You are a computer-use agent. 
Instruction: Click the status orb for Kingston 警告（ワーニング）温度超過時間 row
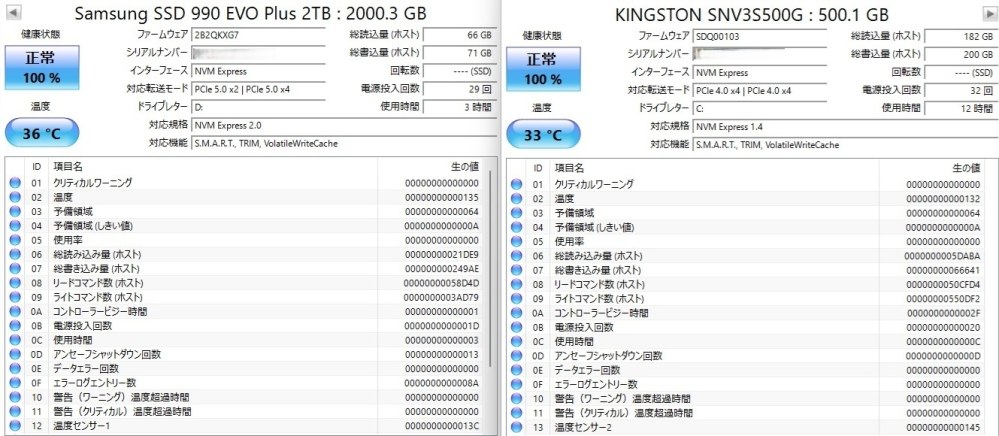pyautogui.click(x=517, y=399)
